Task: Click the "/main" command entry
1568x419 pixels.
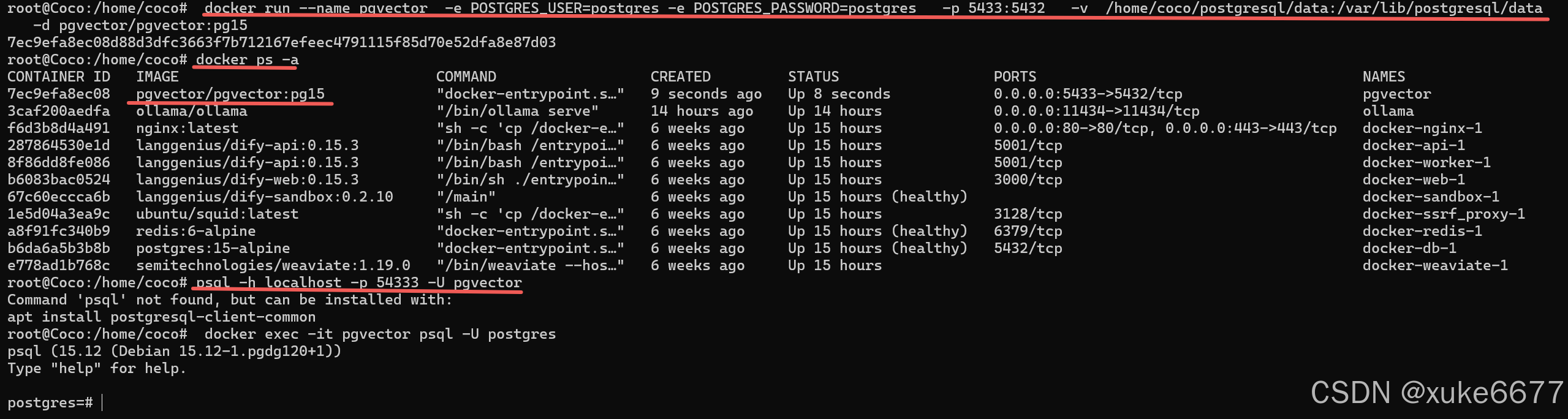Action: [x=466, y=197]
